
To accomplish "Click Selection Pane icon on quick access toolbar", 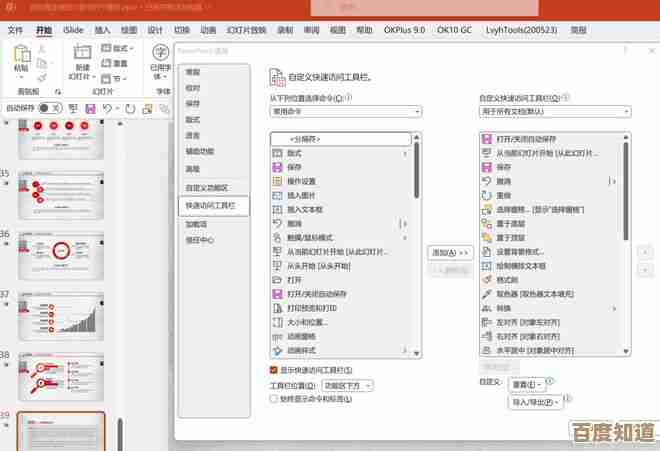I will pyautogui.click(x=147, y=109).
